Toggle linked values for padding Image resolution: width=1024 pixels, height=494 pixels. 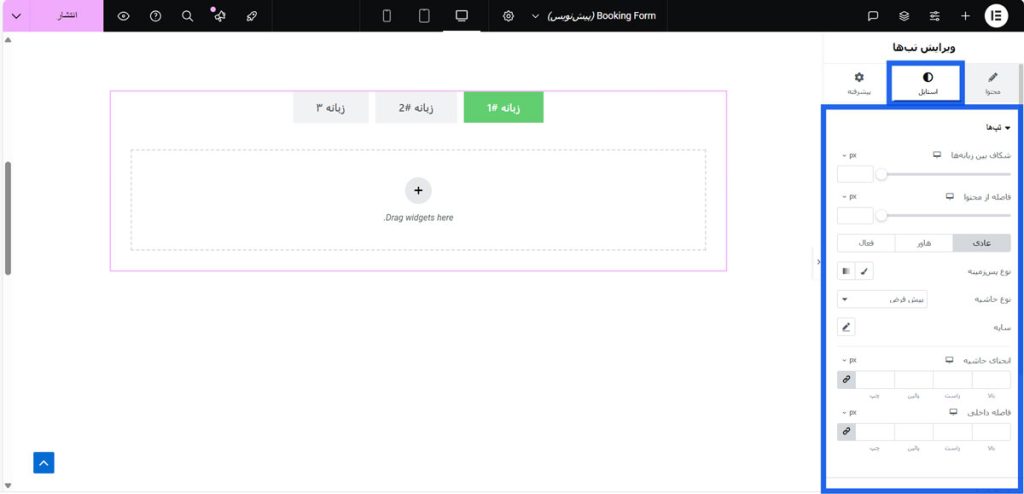pyautogui.click(x=847, y=432)
